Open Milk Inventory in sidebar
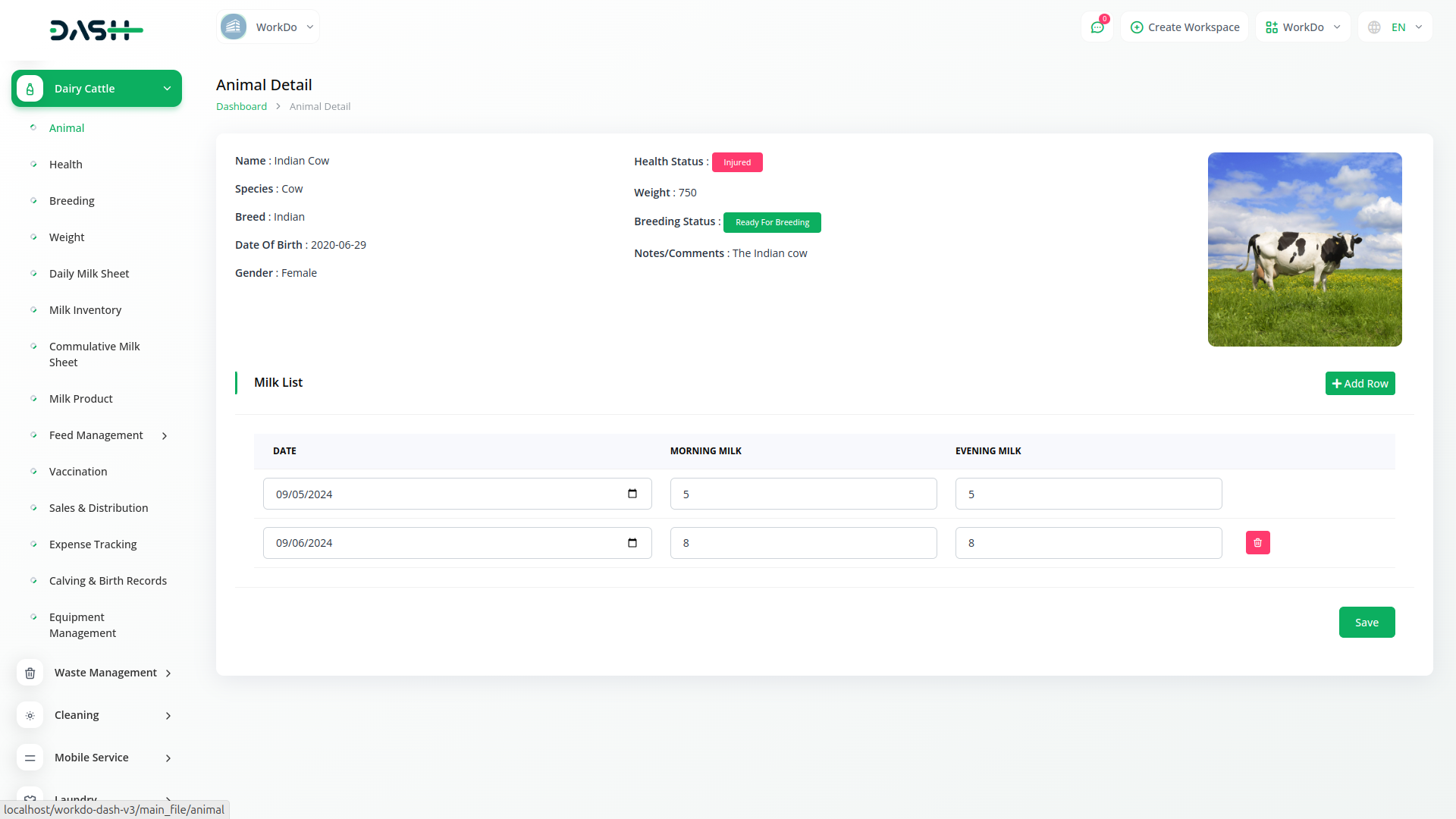 [x=85, y=310]
